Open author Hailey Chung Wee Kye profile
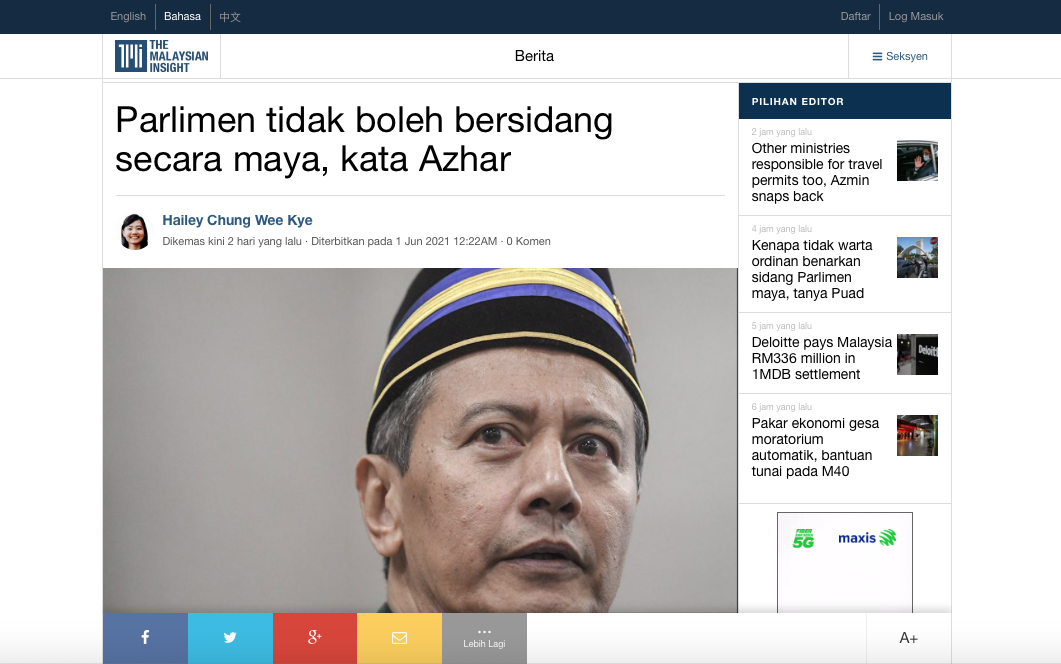The height and width of the screenshot is (664, 1061). (237, 220)
